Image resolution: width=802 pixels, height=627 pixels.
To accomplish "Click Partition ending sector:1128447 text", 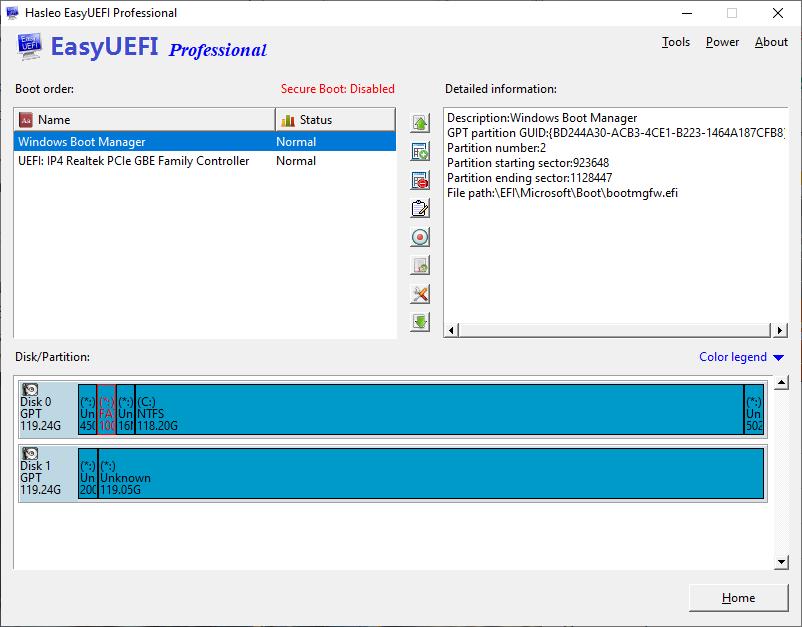I will (529, 178).
